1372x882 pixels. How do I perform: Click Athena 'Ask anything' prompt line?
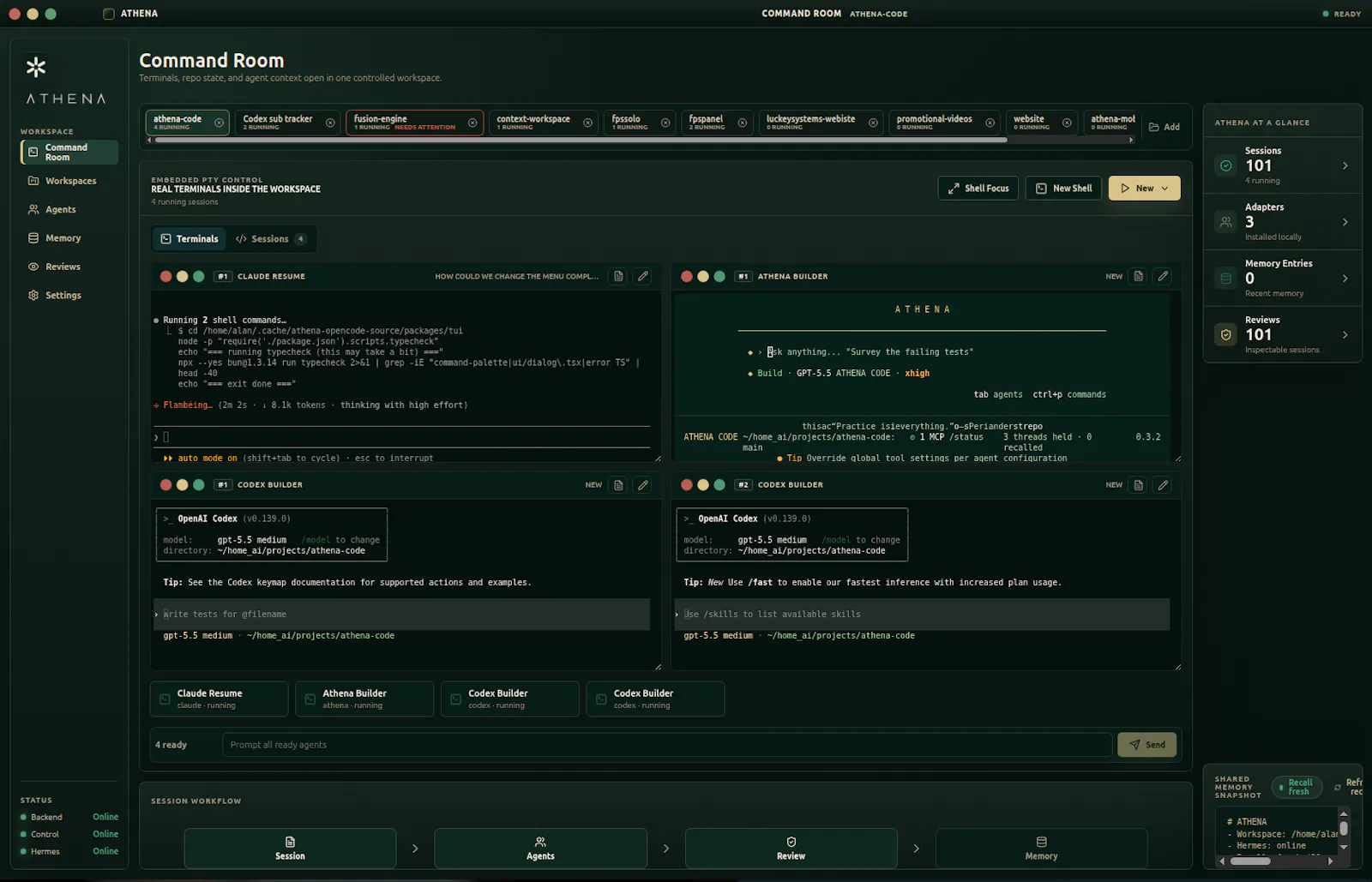coord(870,352)
